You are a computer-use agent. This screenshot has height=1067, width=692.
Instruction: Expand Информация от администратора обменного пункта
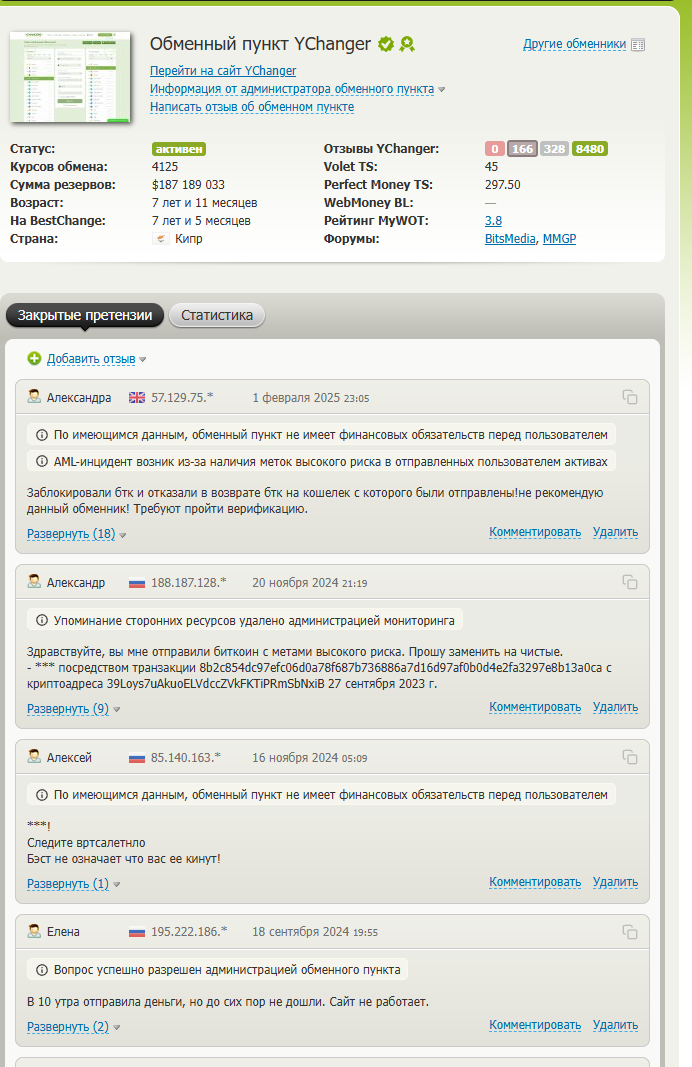(x=292, y=89)
